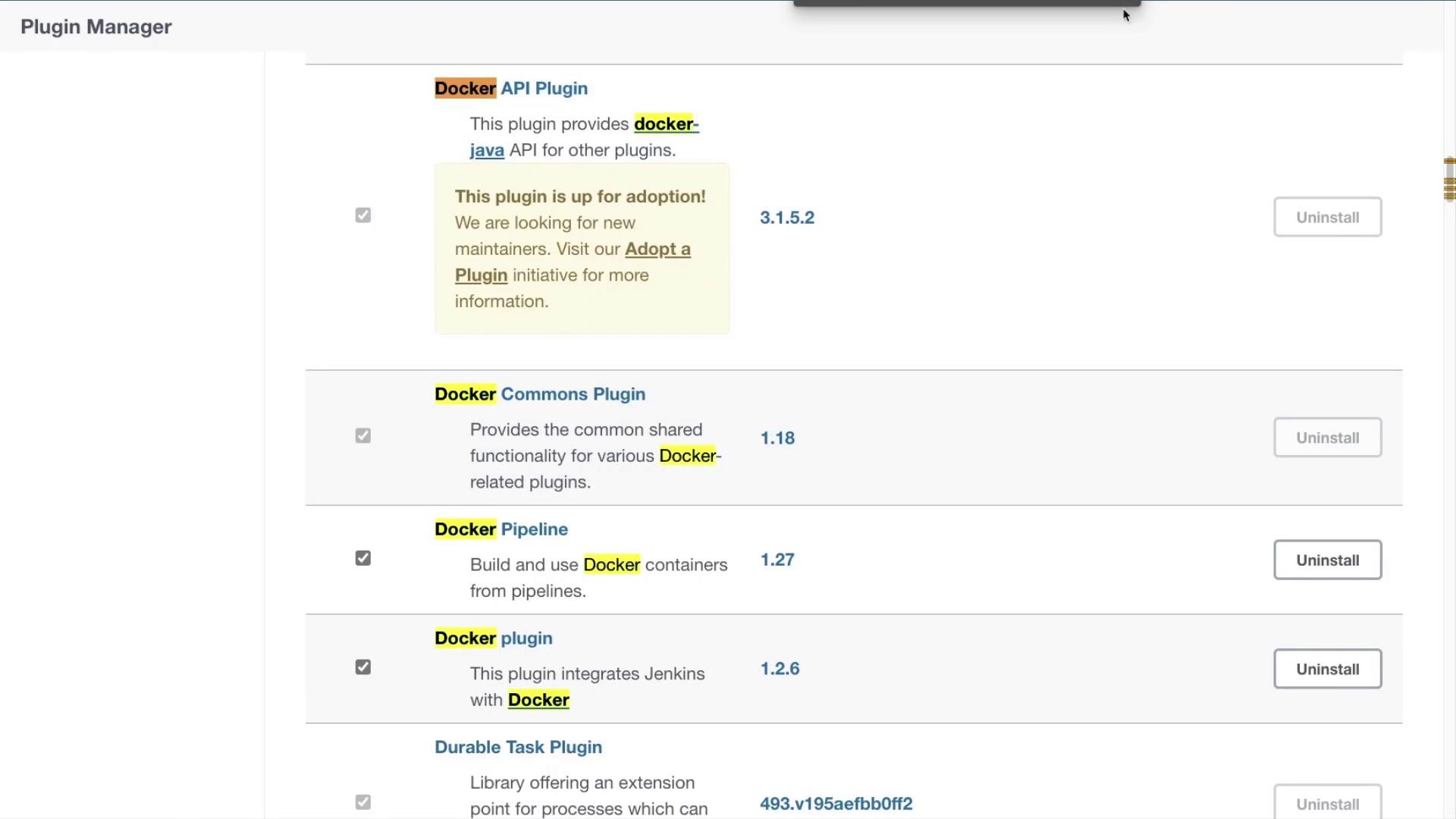Open the Docker plugin title link

[494, 639]
